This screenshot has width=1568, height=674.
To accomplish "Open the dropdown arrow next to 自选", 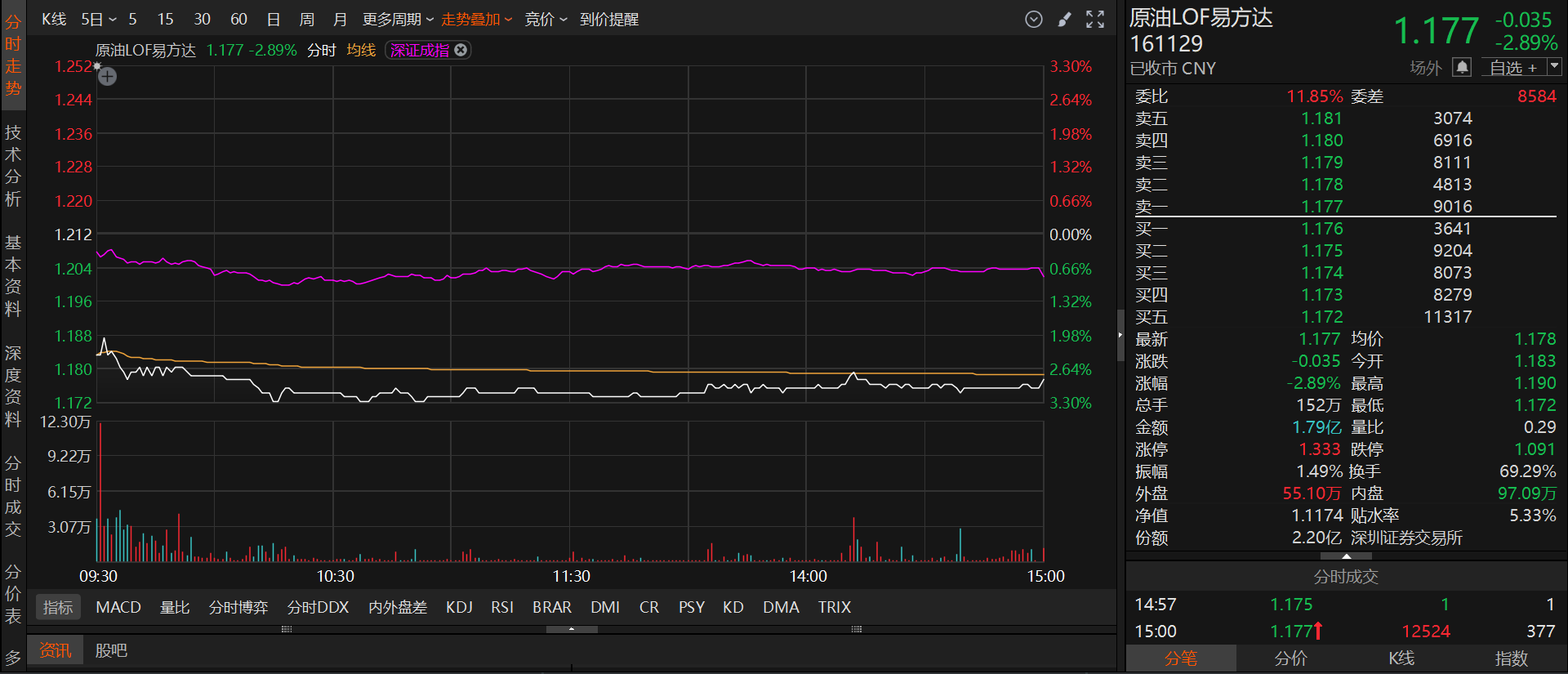I will point(1554,67).
